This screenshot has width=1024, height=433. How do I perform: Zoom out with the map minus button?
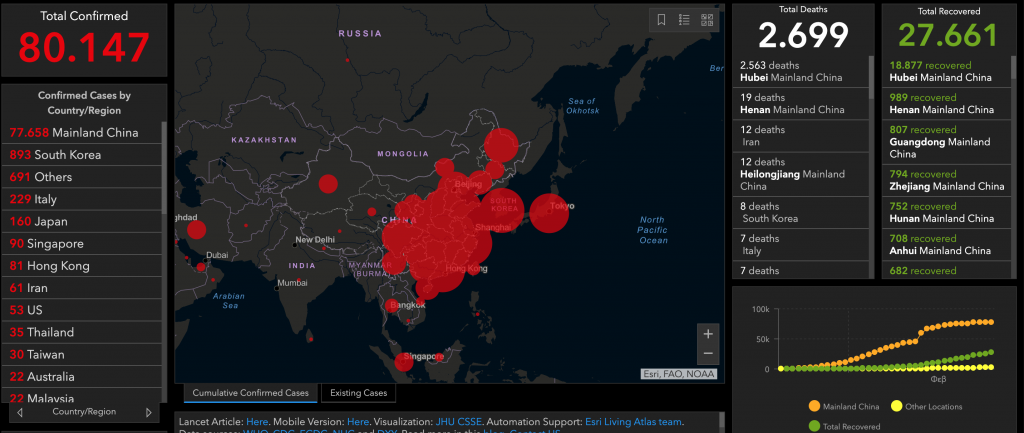(x=708, y=353)
